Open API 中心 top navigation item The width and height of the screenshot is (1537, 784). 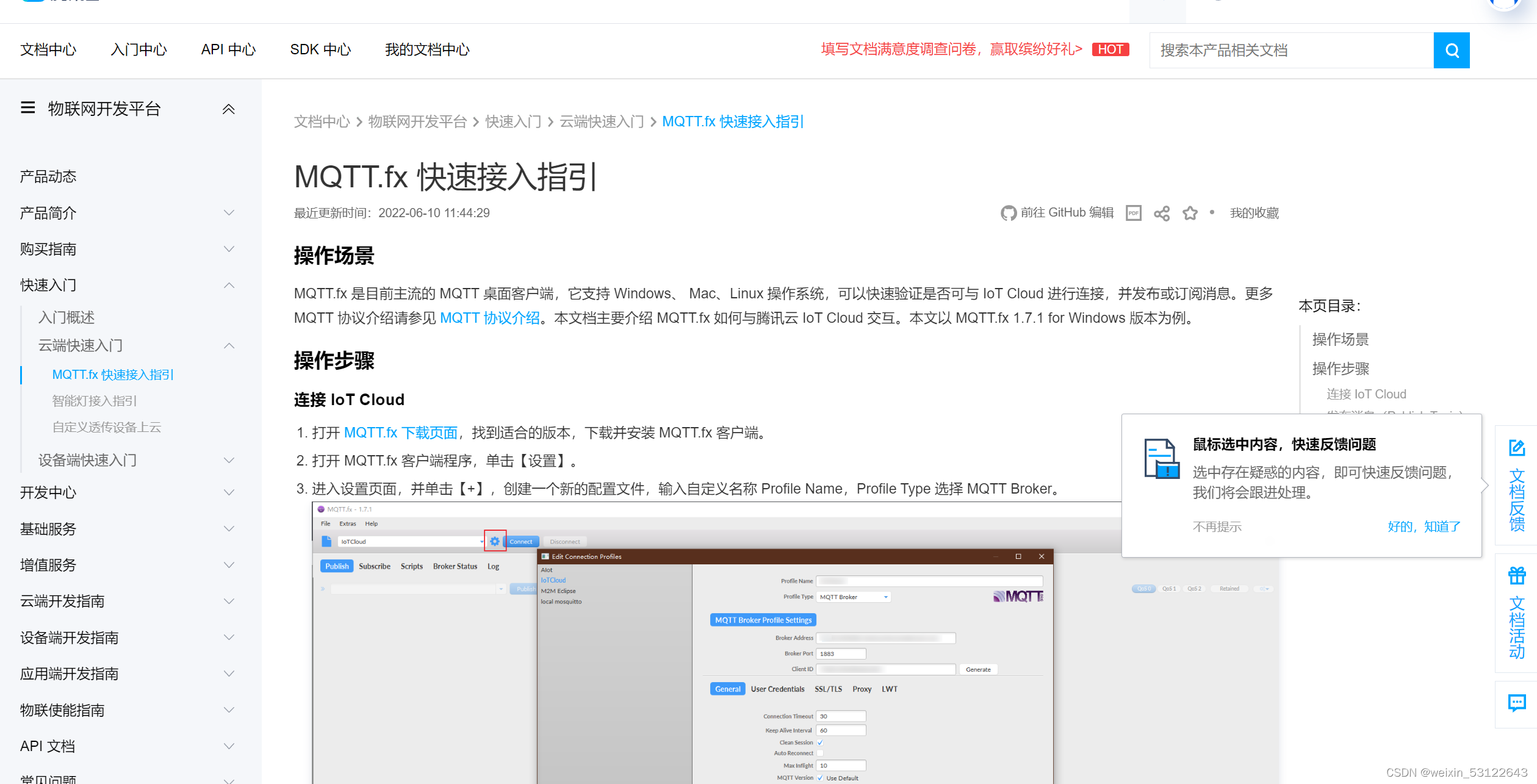[228, 49]
